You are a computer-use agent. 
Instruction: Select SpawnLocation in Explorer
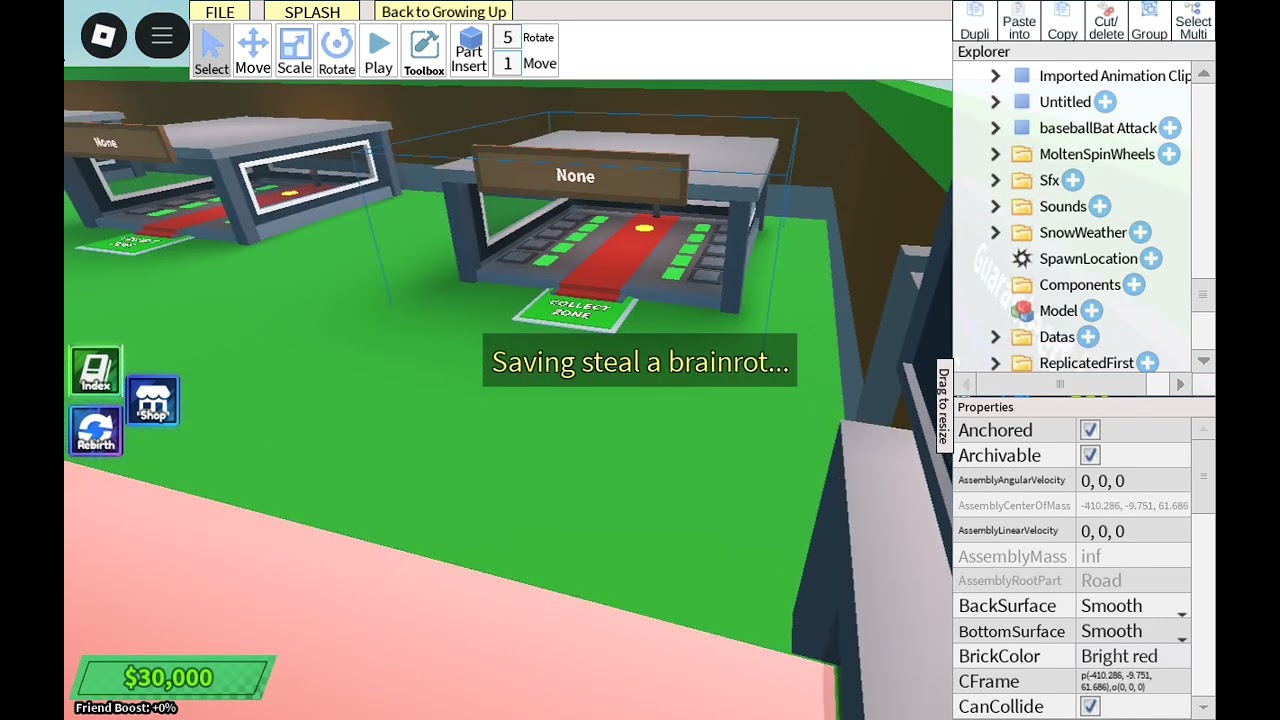pyautogui.click(x=1088, y=258)
